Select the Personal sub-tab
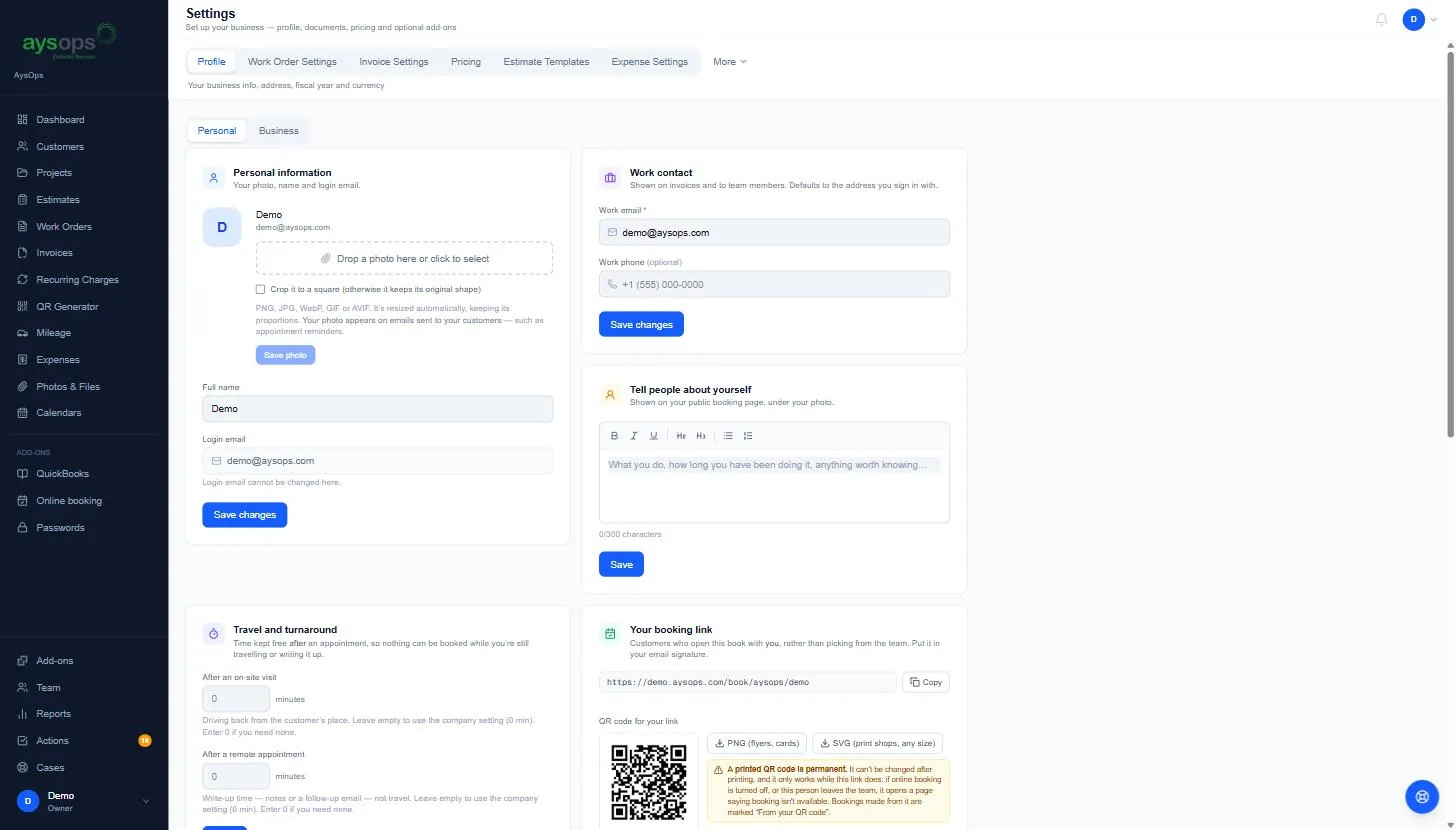This screenshot has width=1456, height=830. (217, 131)
